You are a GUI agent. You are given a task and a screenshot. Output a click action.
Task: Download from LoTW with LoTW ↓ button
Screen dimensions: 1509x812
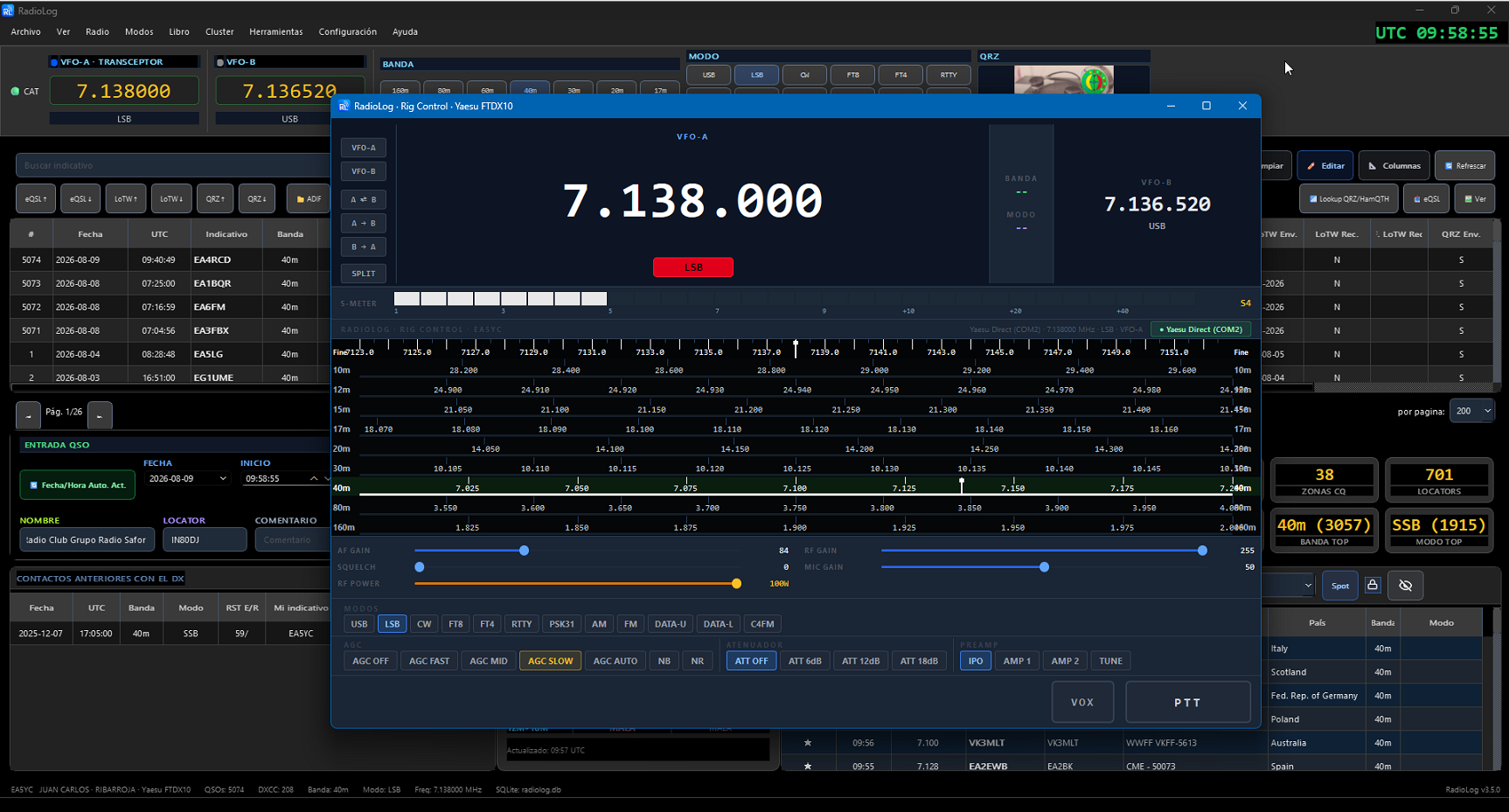(x=171, y=198)
